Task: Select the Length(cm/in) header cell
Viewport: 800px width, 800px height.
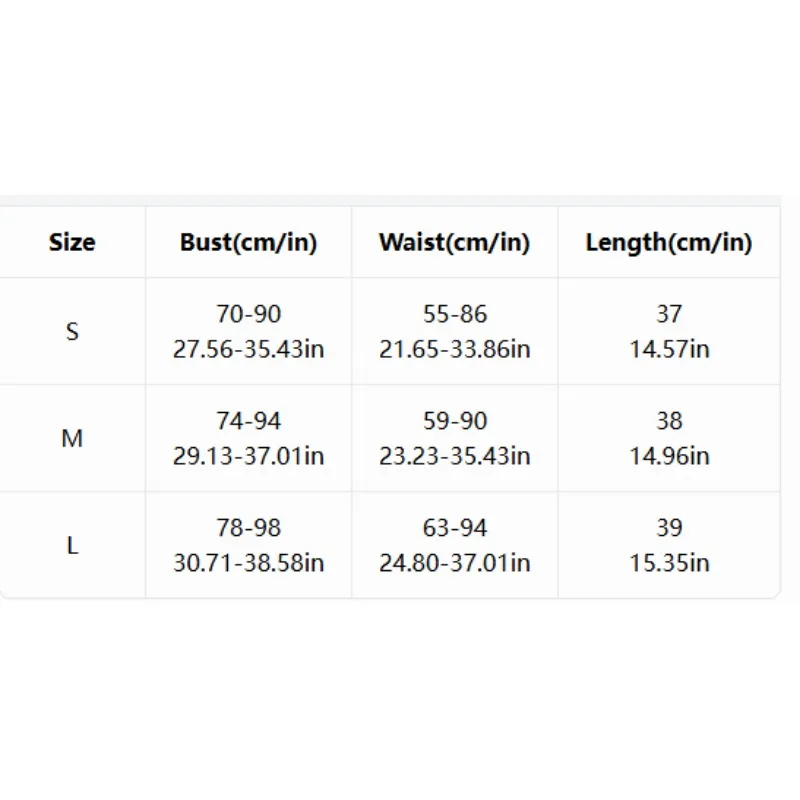Action: pyautogui.click(x=668, y=242)
